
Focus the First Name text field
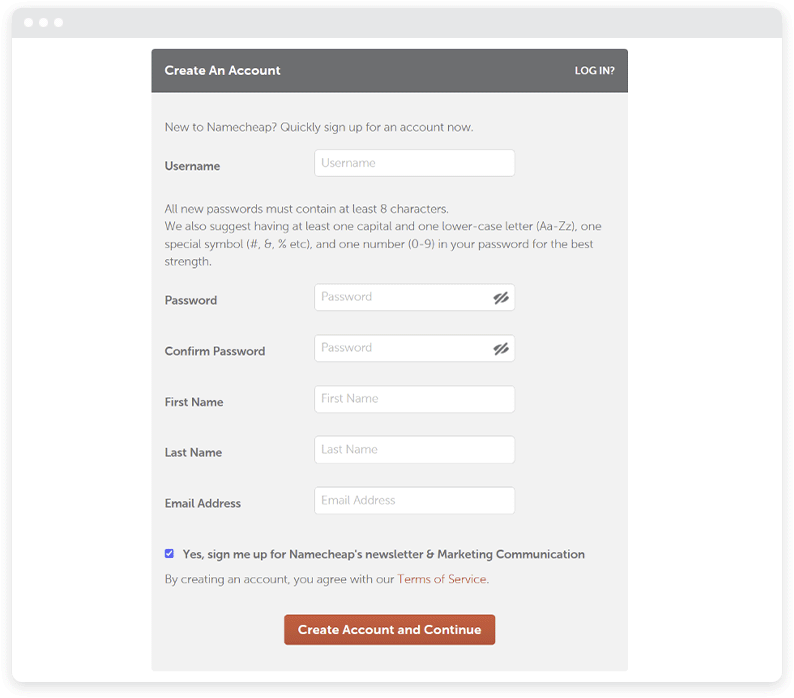(414, 399)
